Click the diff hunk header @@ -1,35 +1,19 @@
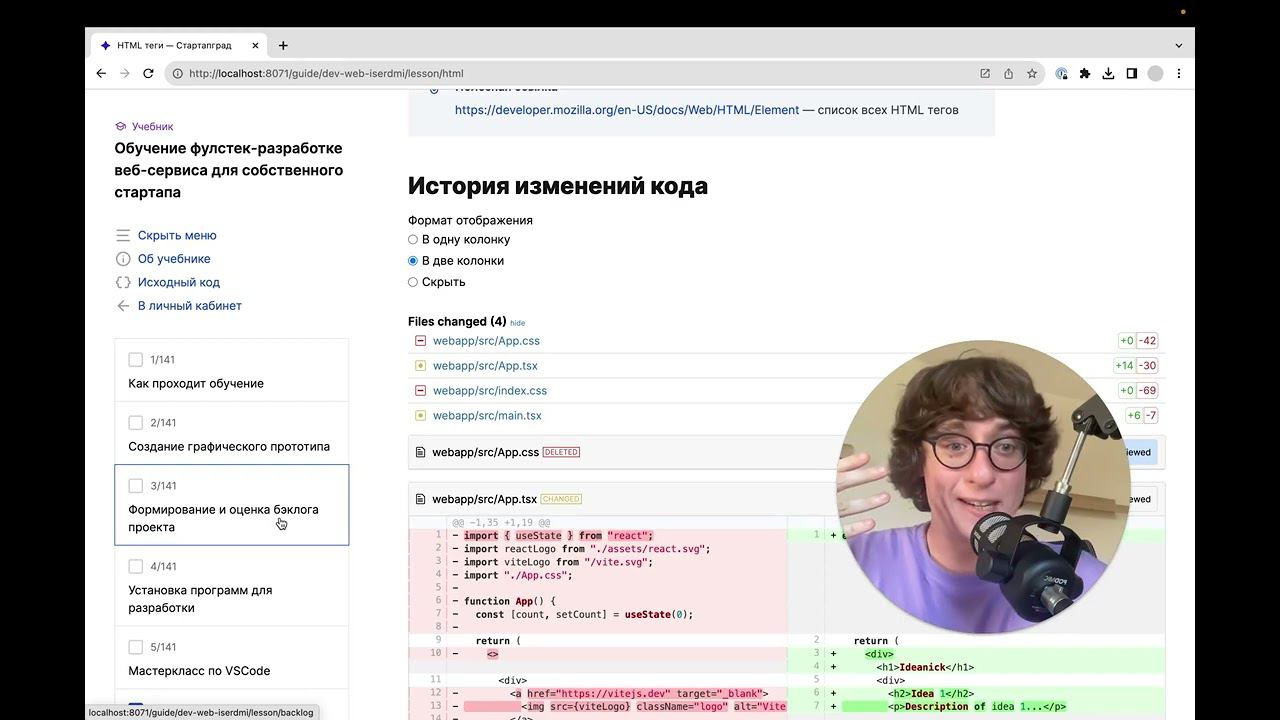The height and width of the screenshot is (720, 1280). click(x=501, y=523)
